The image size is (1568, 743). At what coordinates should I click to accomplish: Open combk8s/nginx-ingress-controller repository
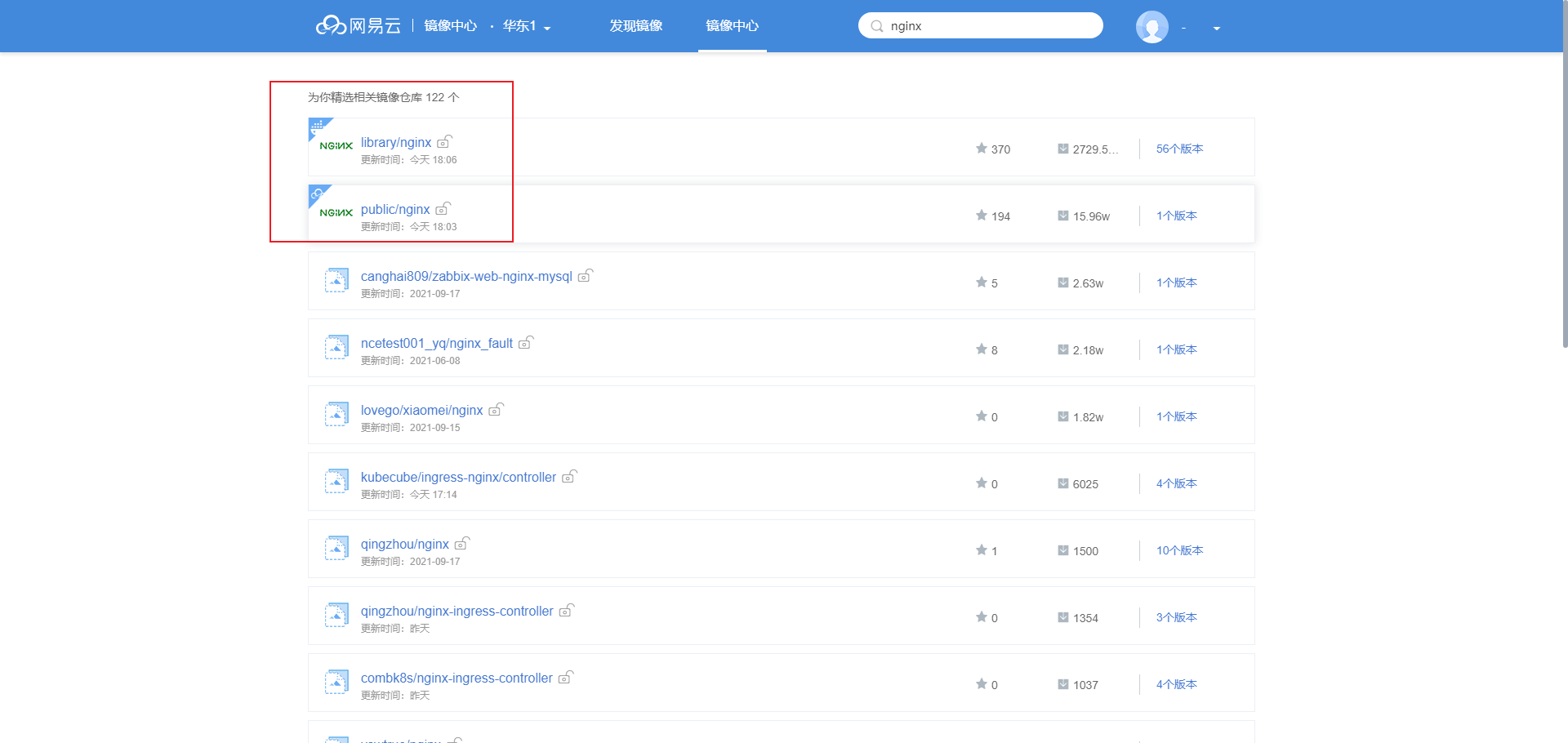[x=457, y=678]
